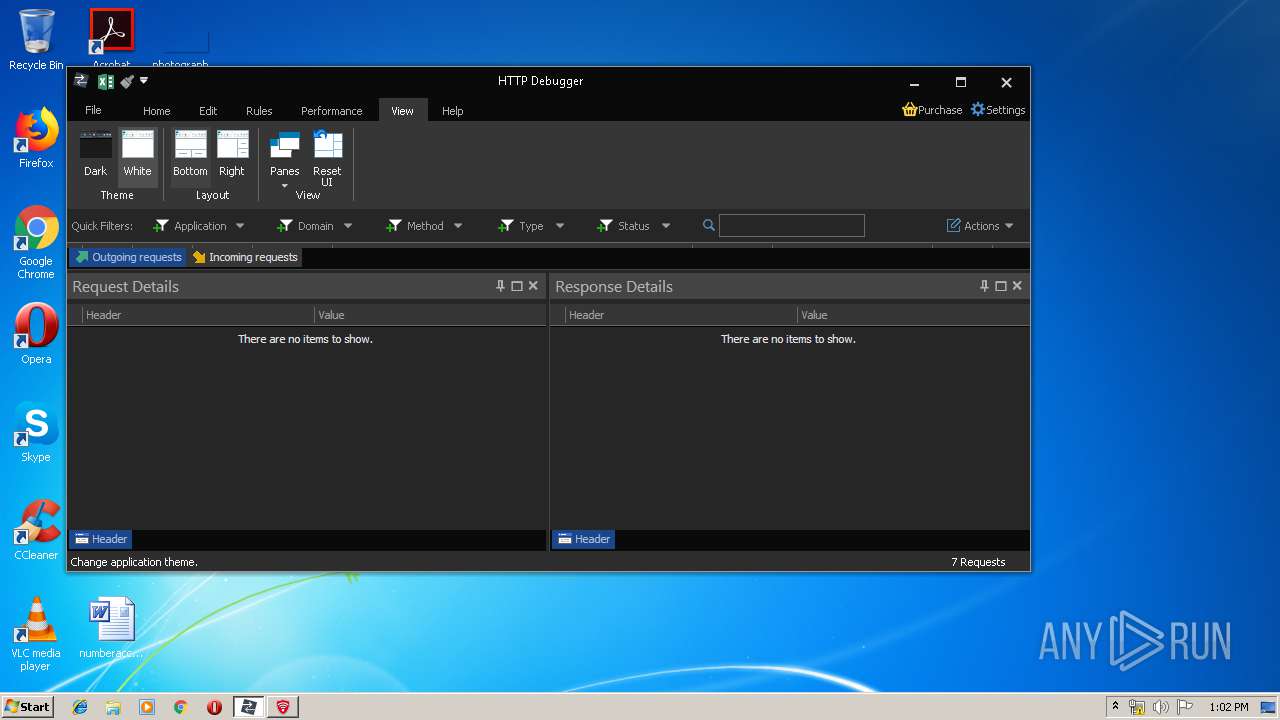Click the Domain filter funnel icon
Viewport: 1280px width, 720px height.
pos(284,226)
